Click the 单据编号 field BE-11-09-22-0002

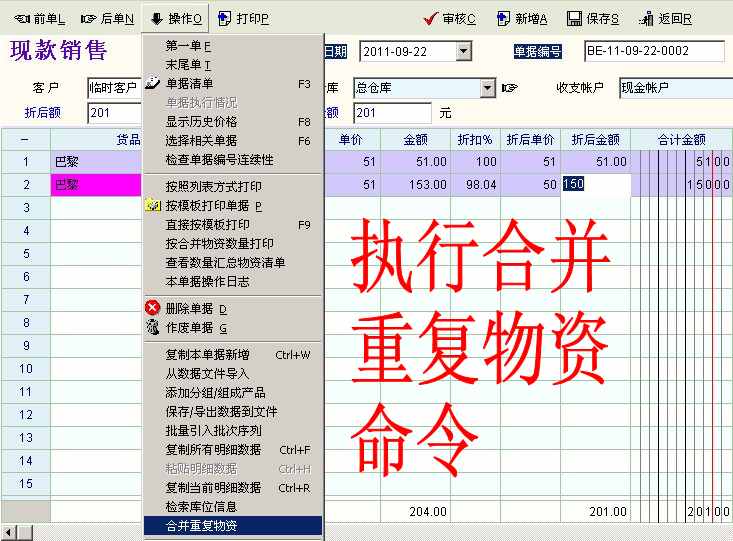pyautogui.click(x=653, y=52)
